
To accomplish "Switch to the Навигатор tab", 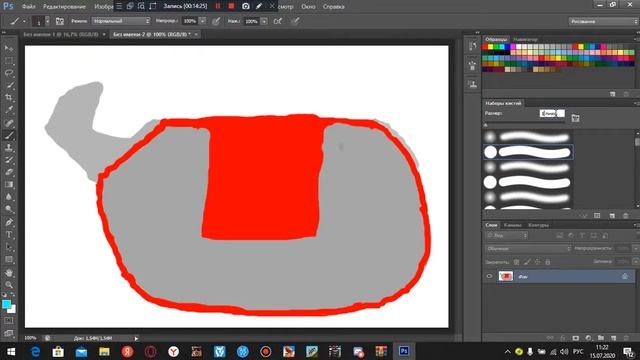I will tap(525, 39).
